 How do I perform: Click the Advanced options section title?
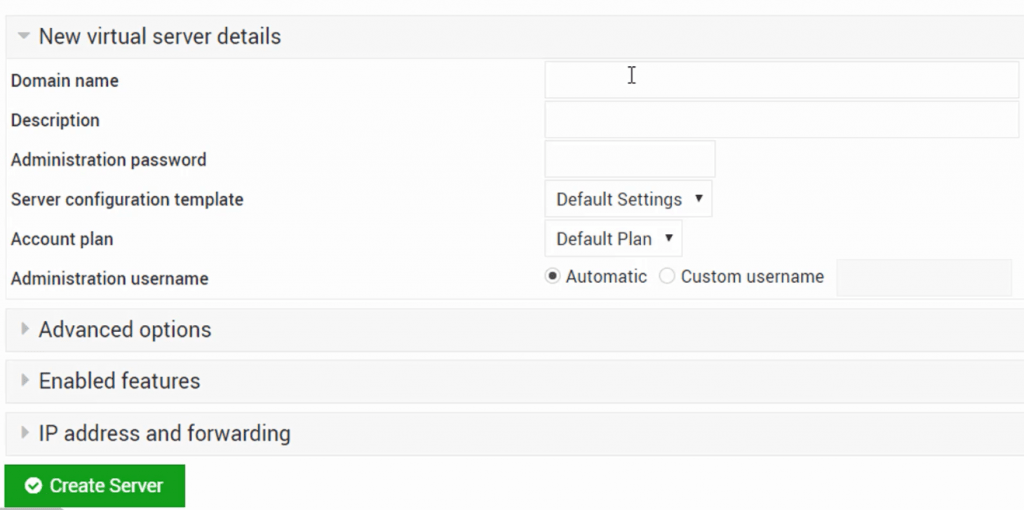pyautogui.click(x=125, y=330)
